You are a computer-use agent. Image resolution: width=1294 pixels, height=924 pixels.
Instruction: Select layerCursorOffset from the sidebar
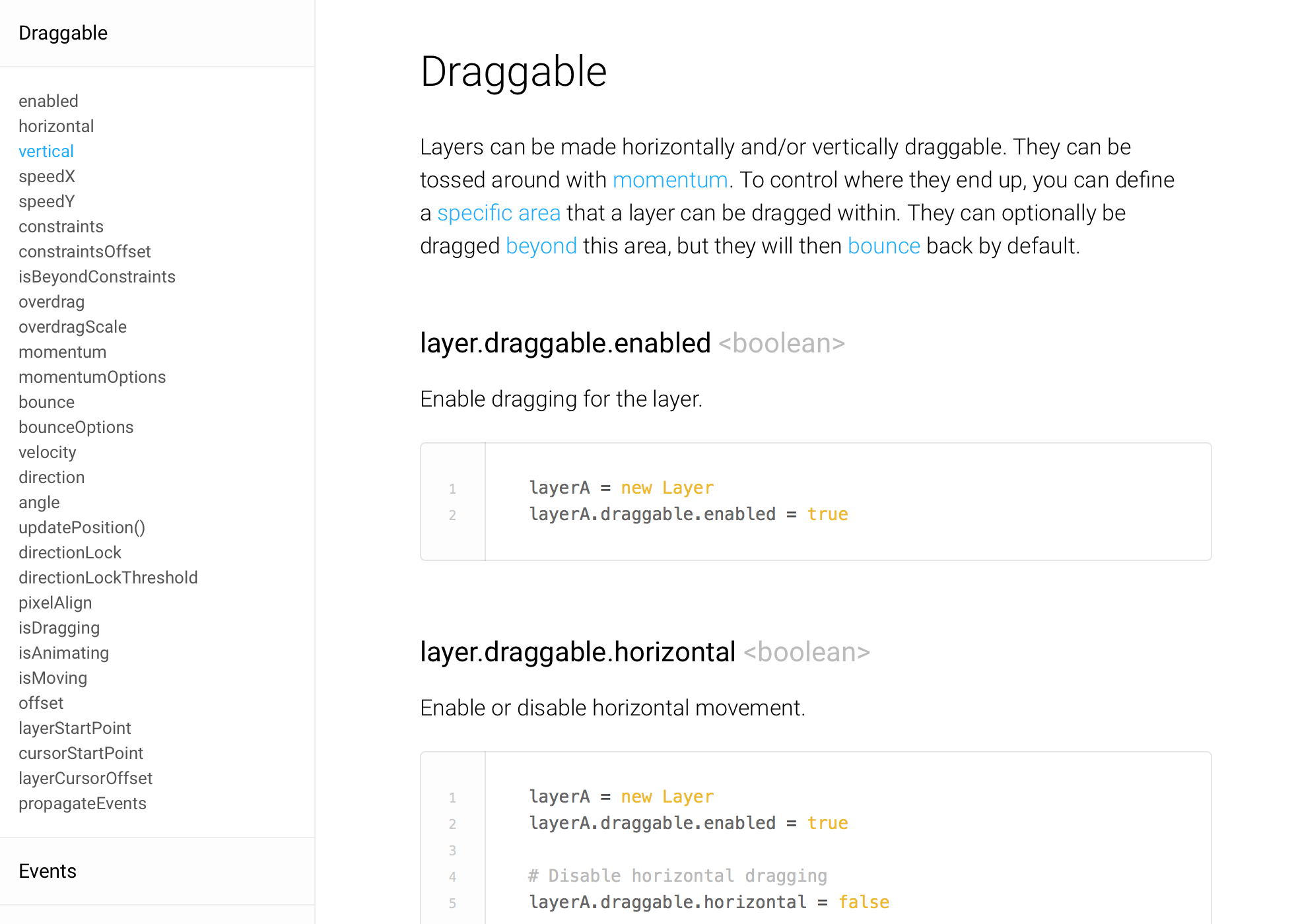tap(85, 778)
